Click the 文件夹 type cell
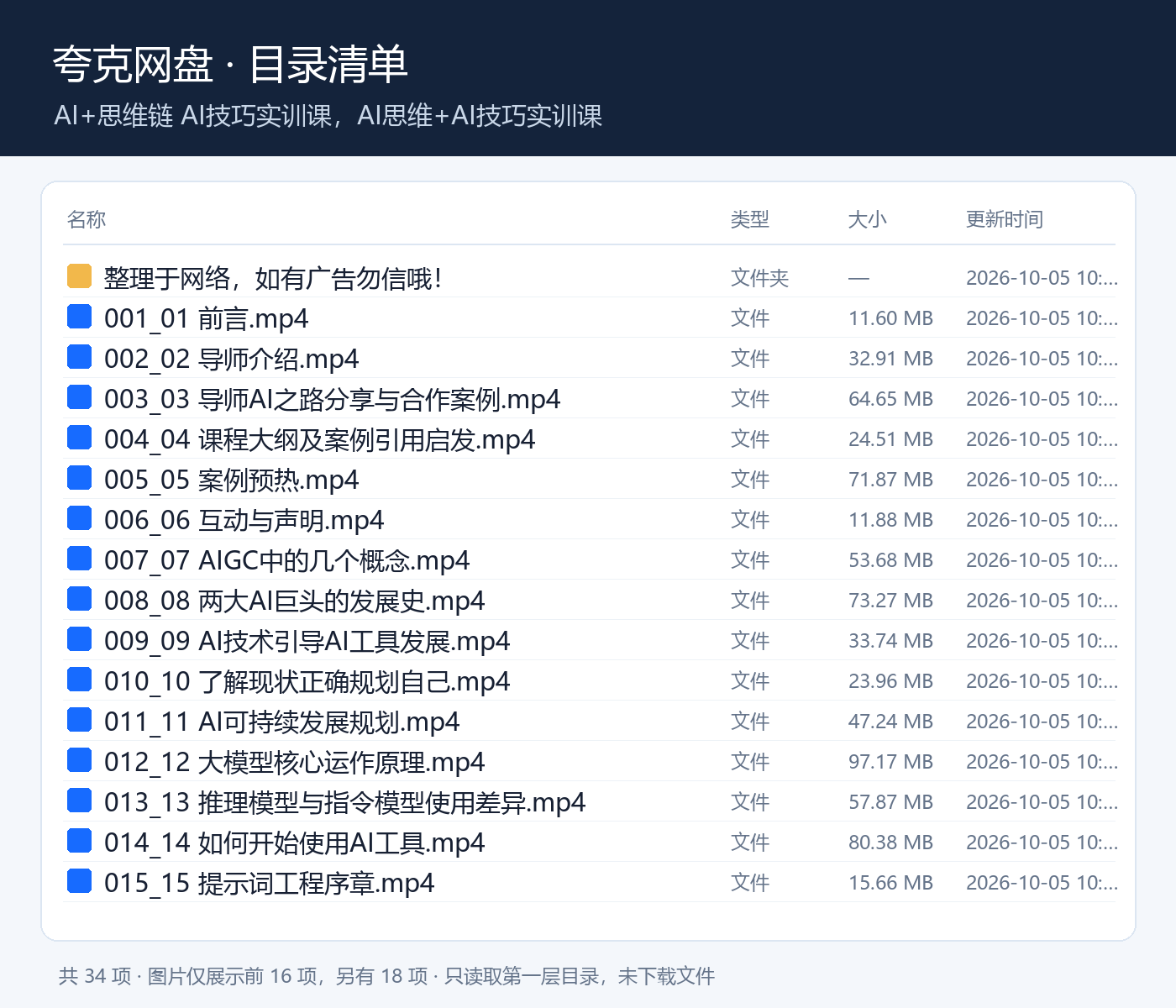This screenshot has height=1008, width=1176. 760,278
